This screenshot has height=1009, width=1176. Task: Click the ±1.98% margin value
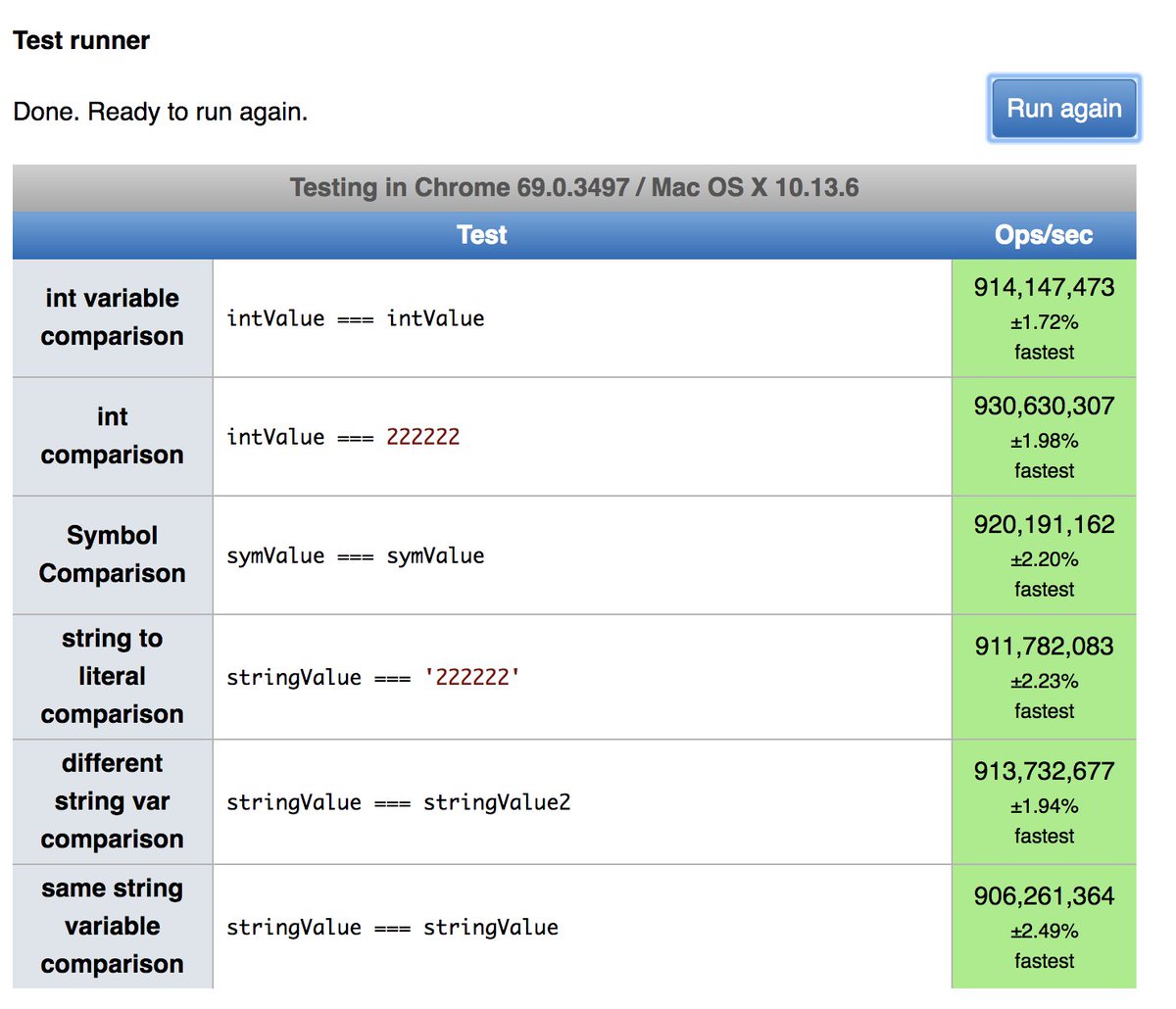pos(1044,441)
